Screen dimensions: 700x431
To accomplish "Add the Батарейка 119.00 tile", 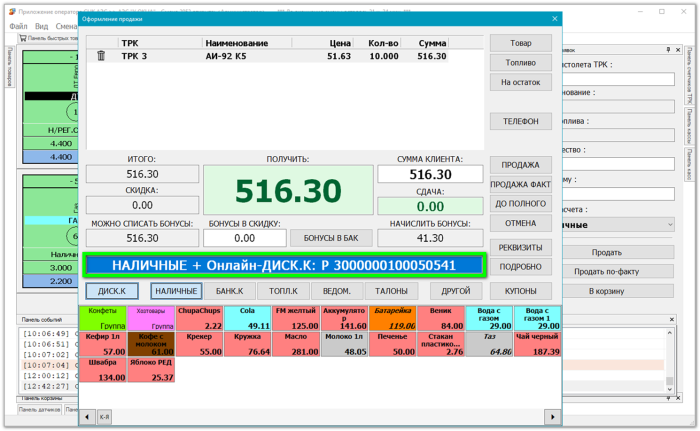I will [x=392, y=318].
